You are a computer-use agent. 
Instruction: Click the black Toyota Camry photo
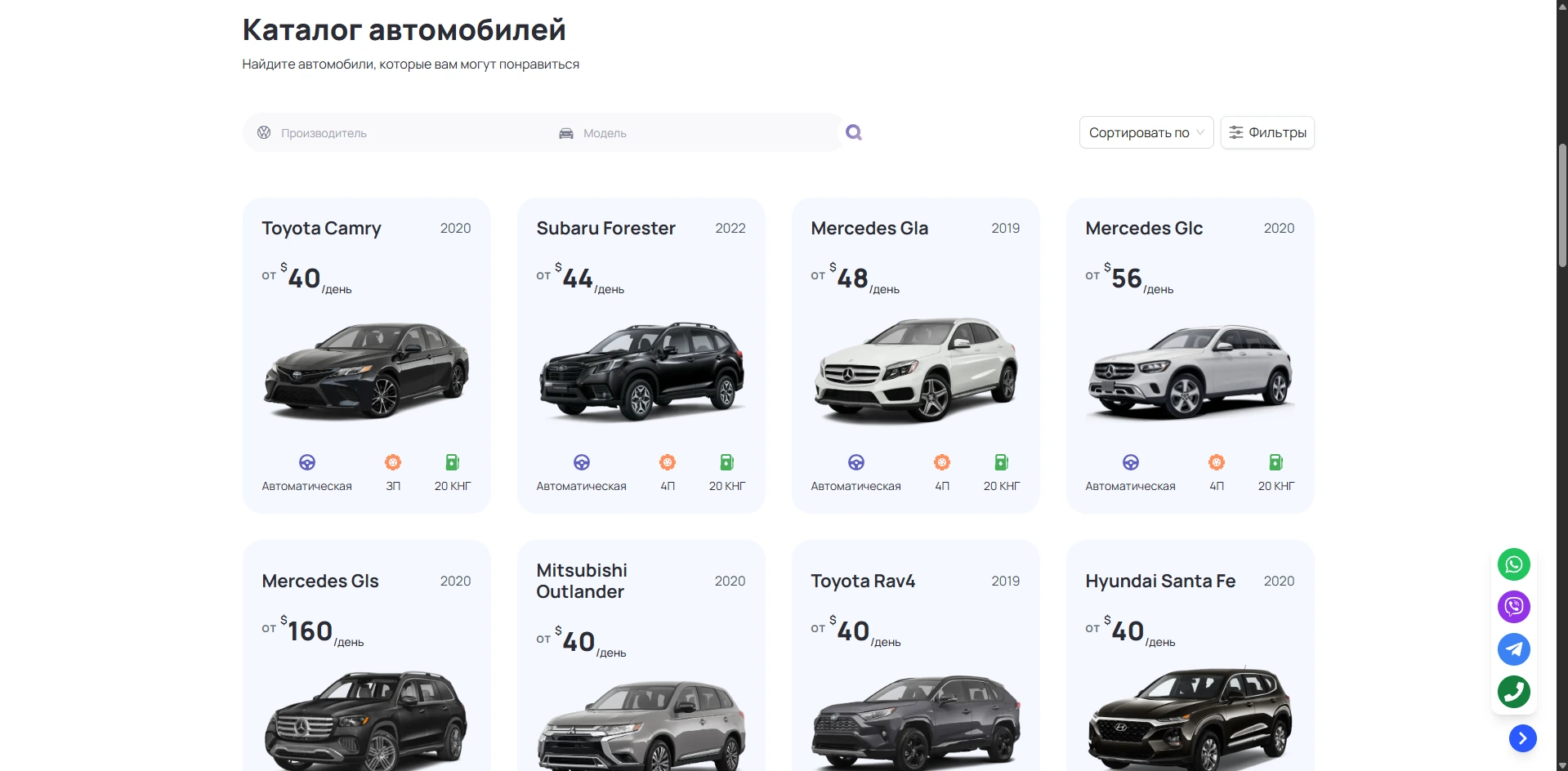click(x=366, y=370)
